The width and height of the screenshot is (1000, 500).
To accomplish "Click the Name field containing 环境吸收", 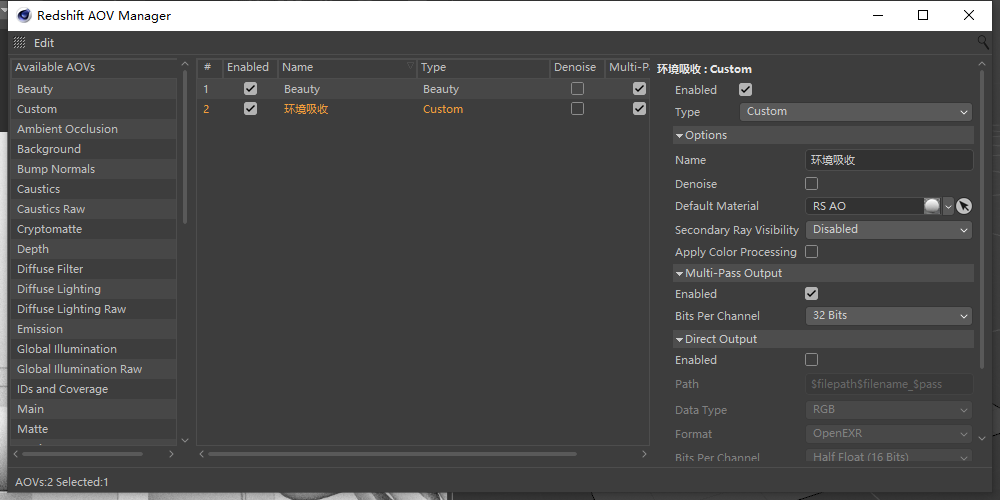I will coord(890,160).
